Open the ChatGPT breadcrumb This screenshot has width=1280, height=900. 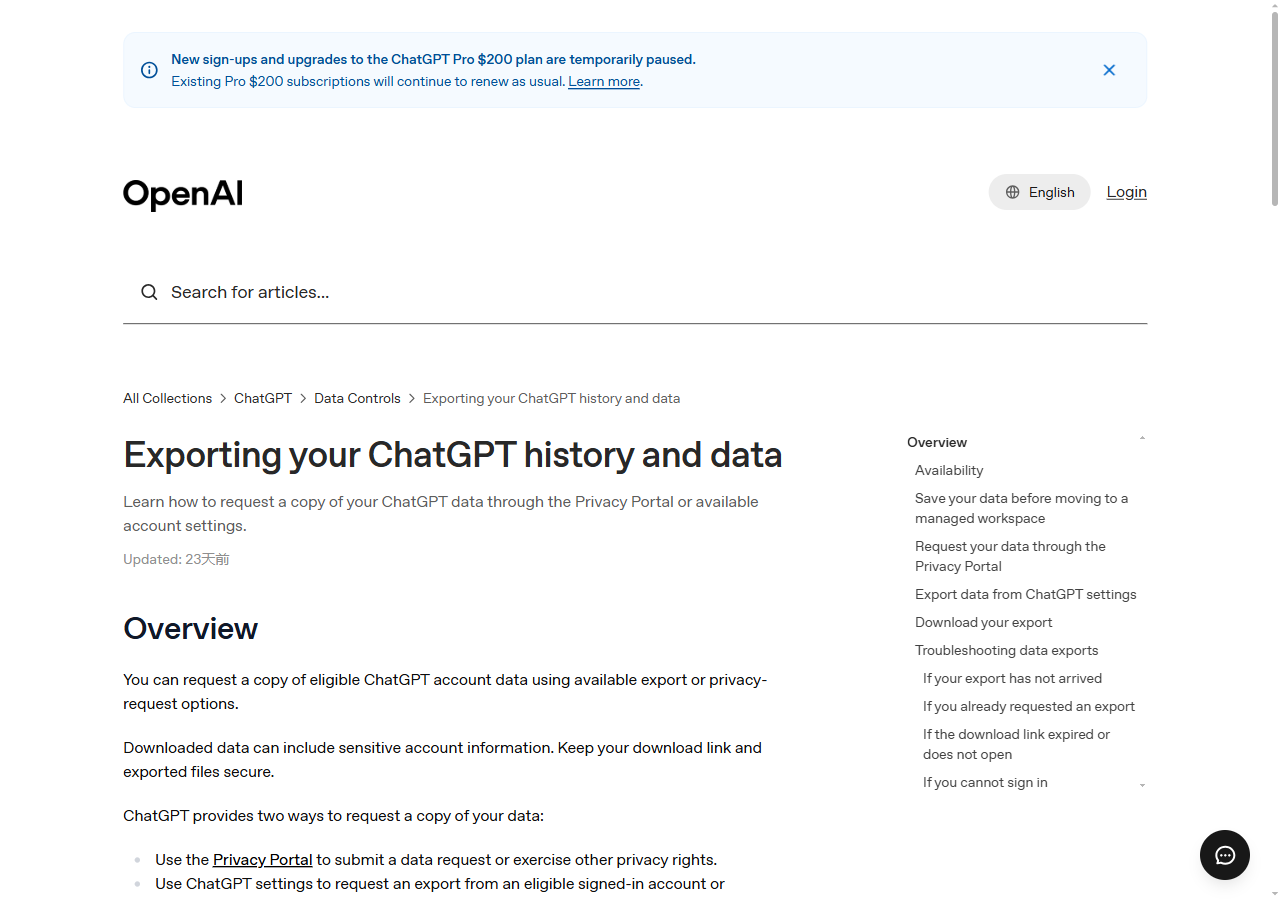(263, 398)
